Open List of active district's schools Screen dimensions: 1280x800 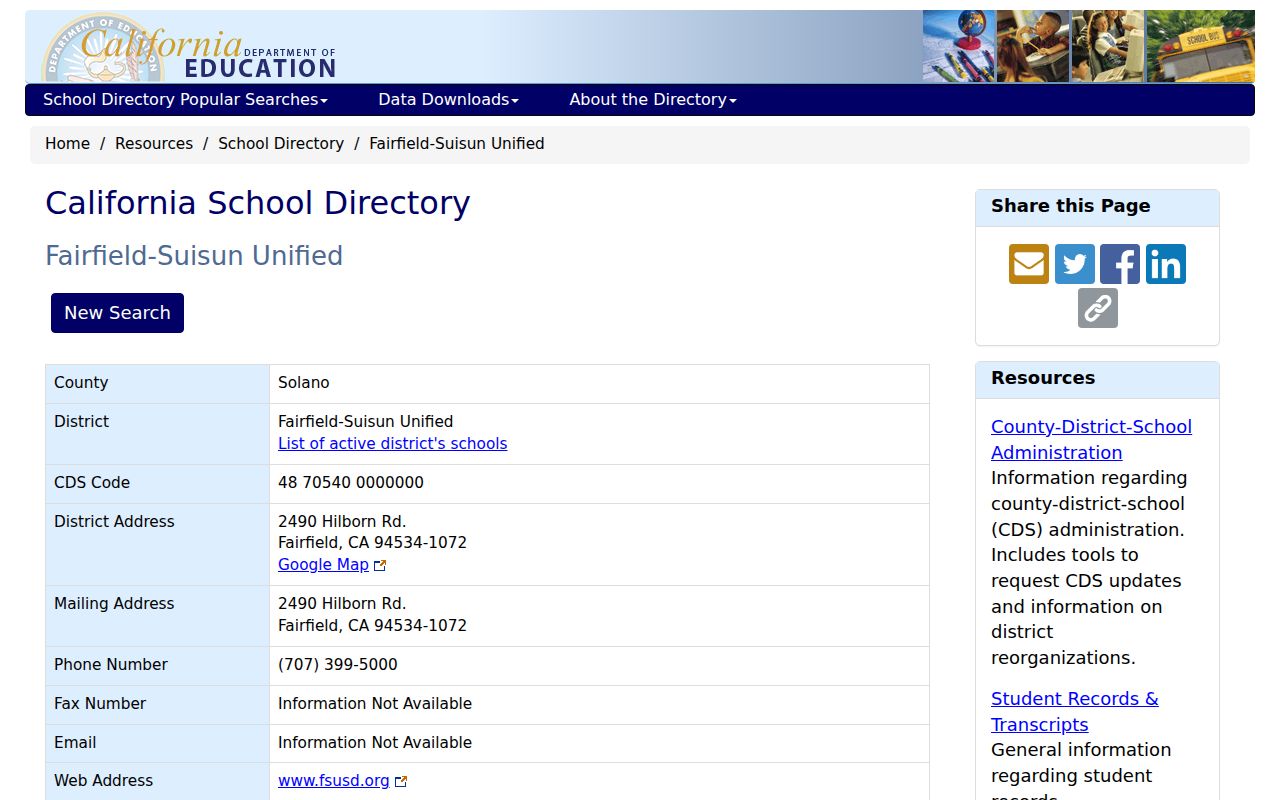coord(392,444)
